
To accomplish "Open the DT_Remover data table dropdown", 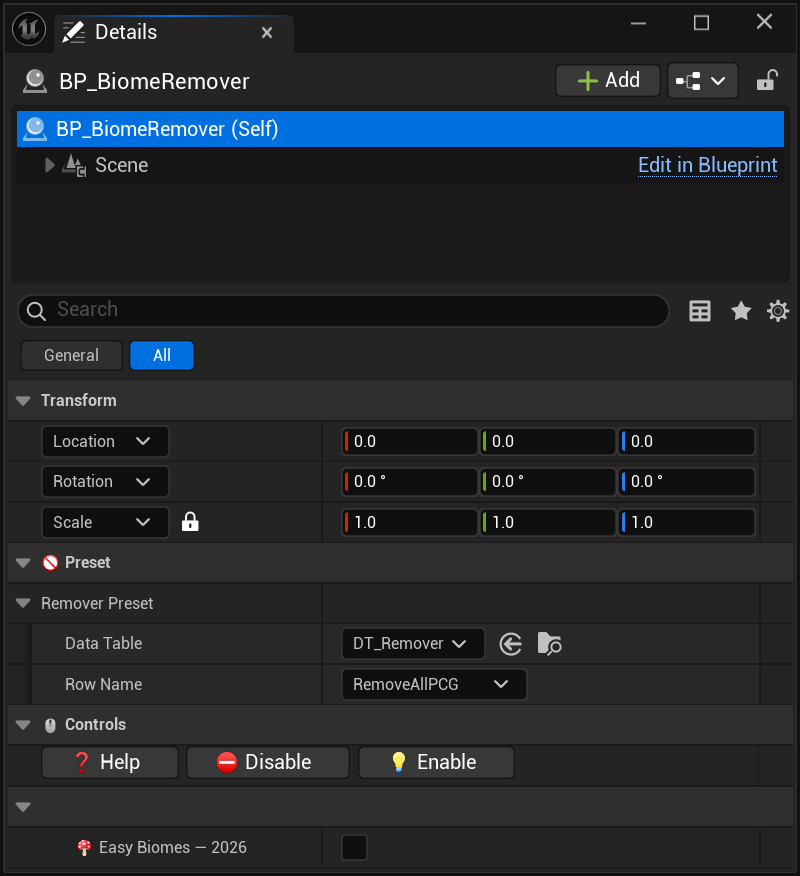I will click(413, 644).
